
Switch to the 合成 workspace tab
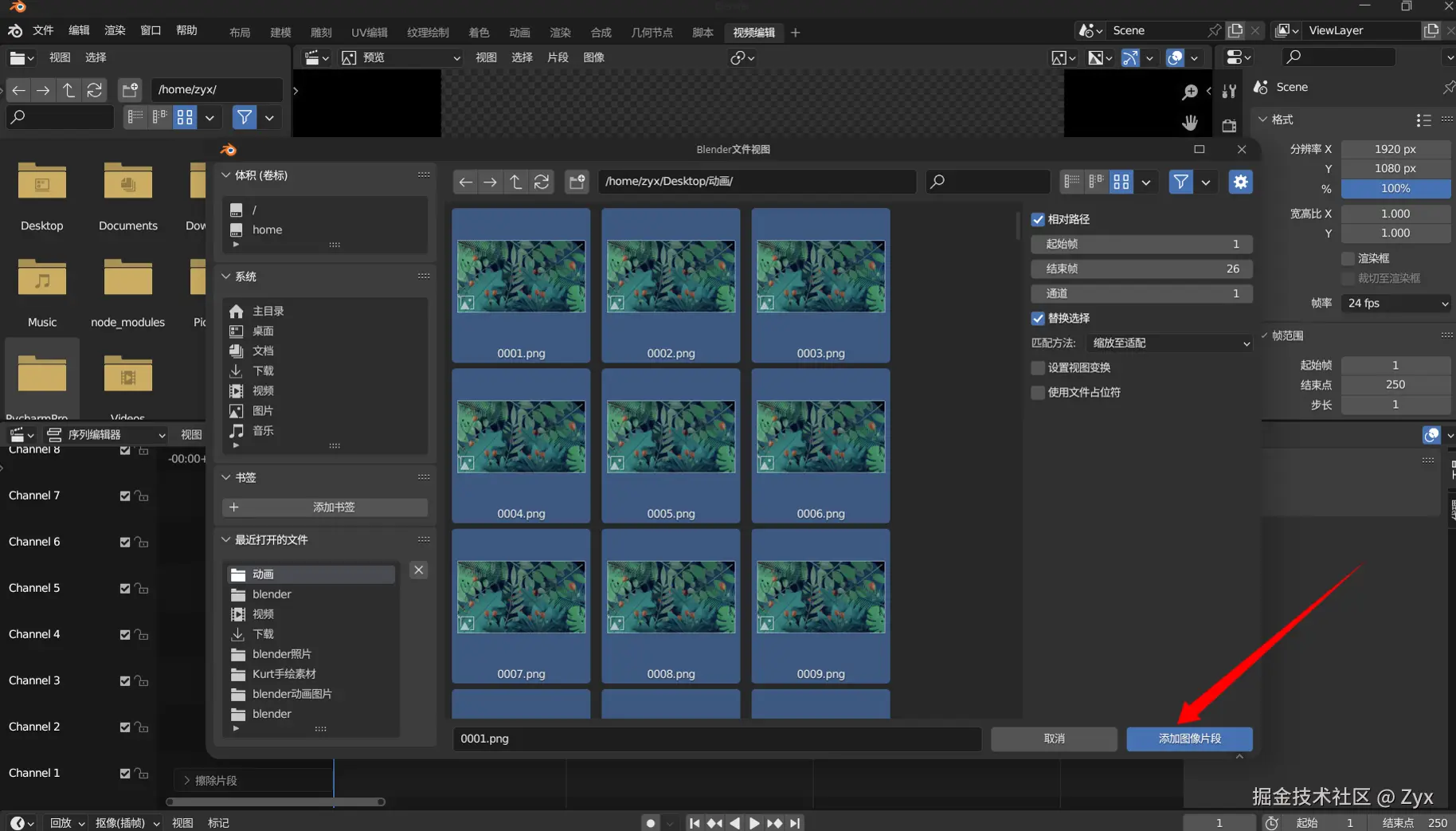click(x=601, y=33)
